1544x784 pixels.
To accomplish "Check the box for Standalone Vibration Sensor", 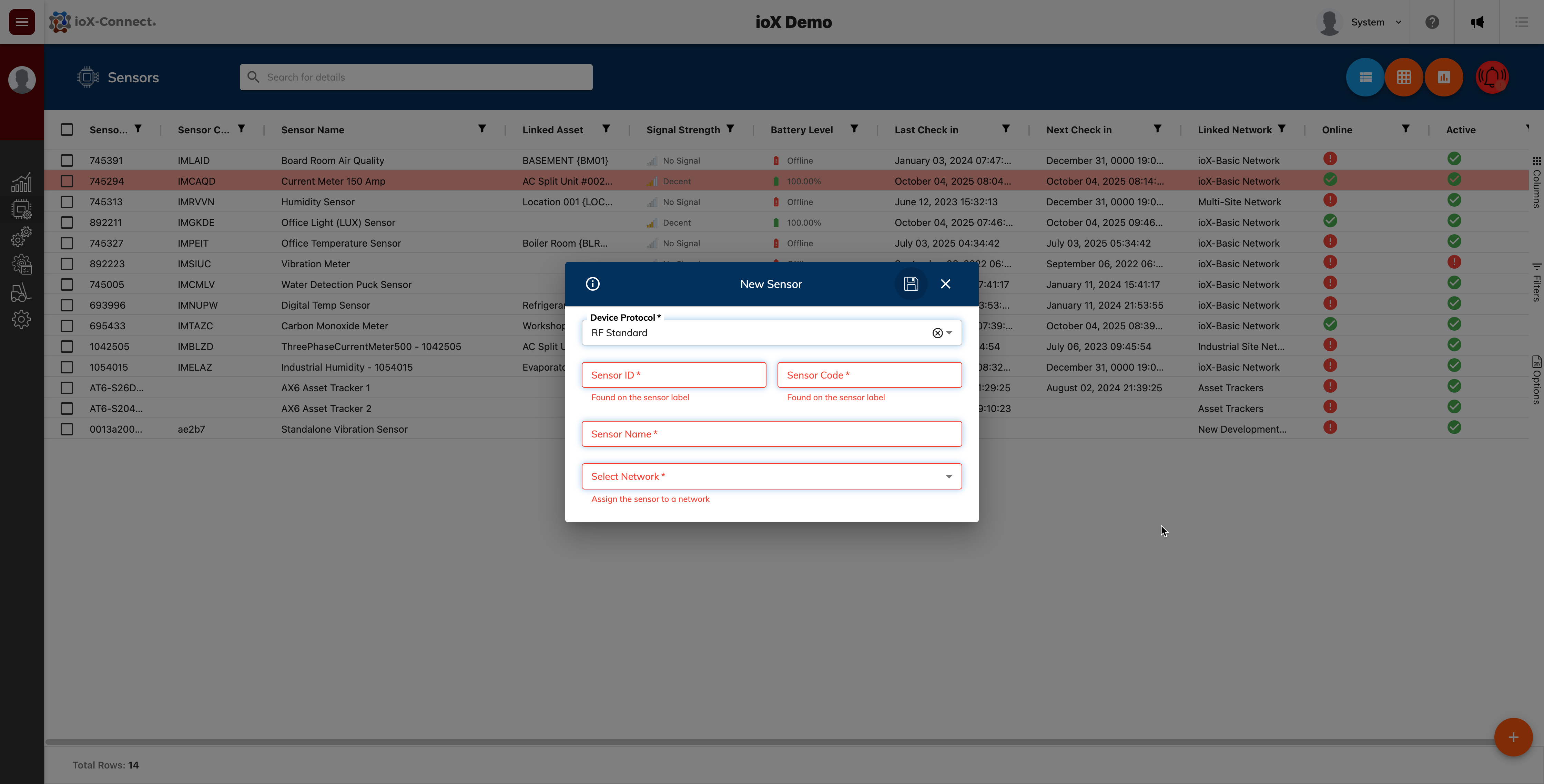I will (67, 430).
